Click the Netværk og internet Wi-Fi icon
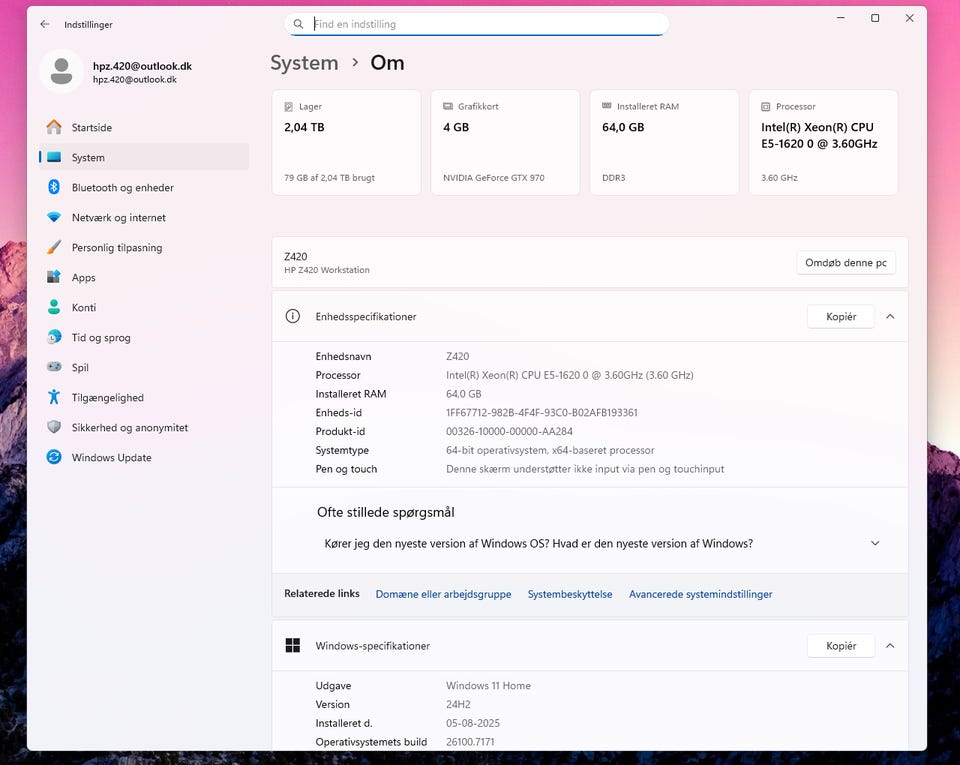This screenshot has width=960, height=765. click(x=54, y=217)
